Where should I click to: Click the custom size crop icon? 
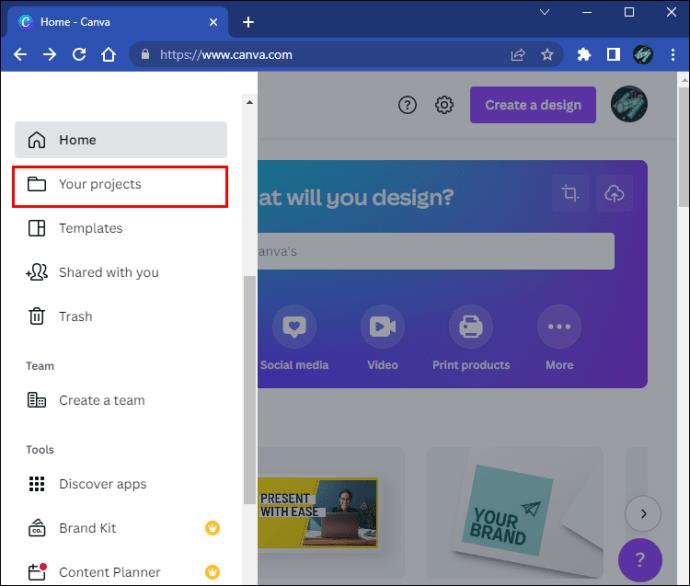point(570,194)
